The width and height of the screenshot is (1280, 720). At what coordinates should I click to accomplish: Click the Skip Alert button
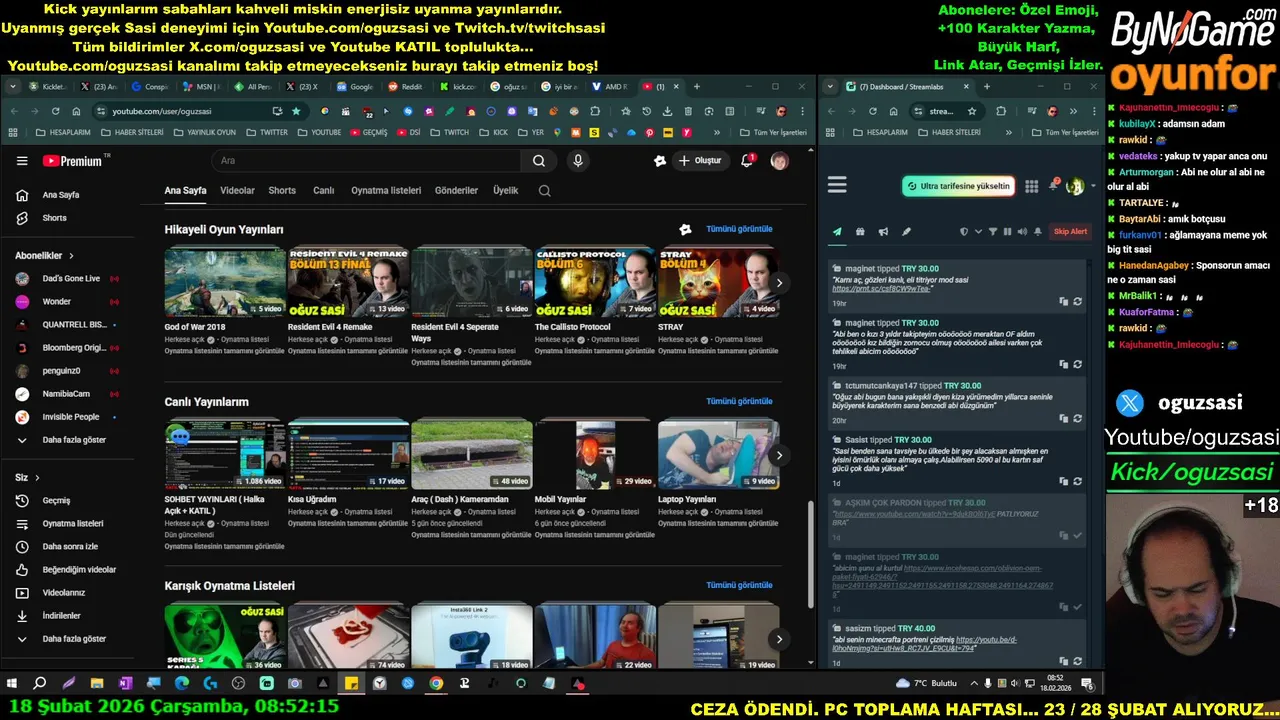click(1070, 232)
